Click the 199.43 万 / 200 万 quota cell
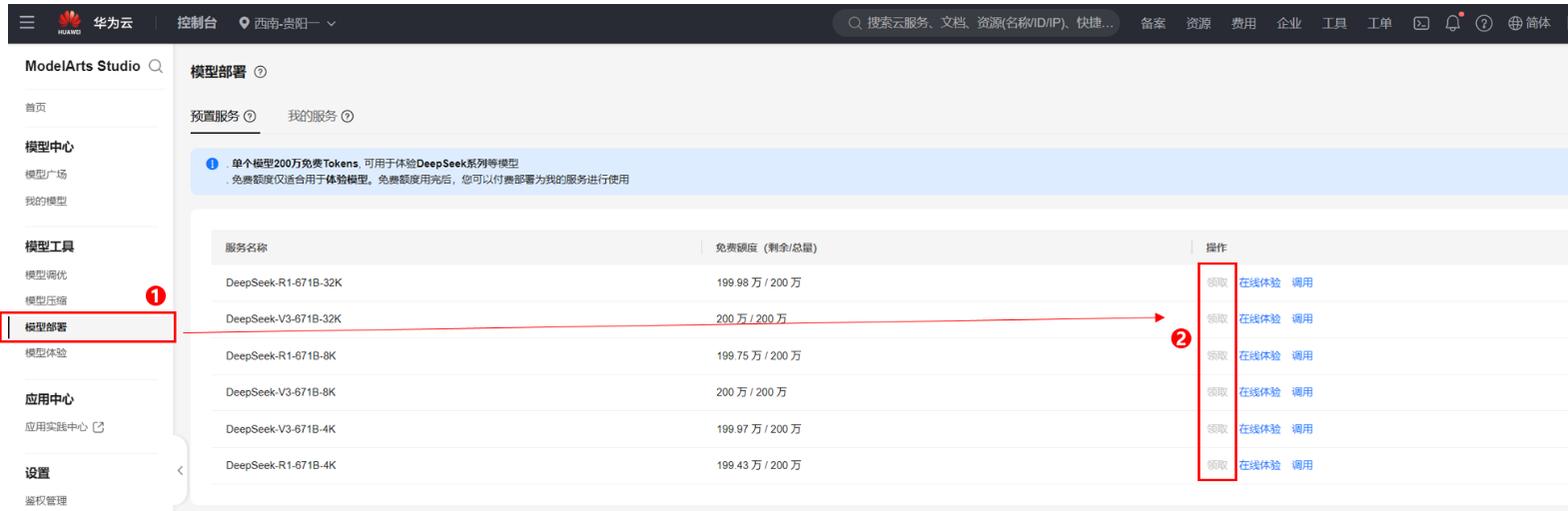This screenshot has height=511, width=1568. coord(758,466)
